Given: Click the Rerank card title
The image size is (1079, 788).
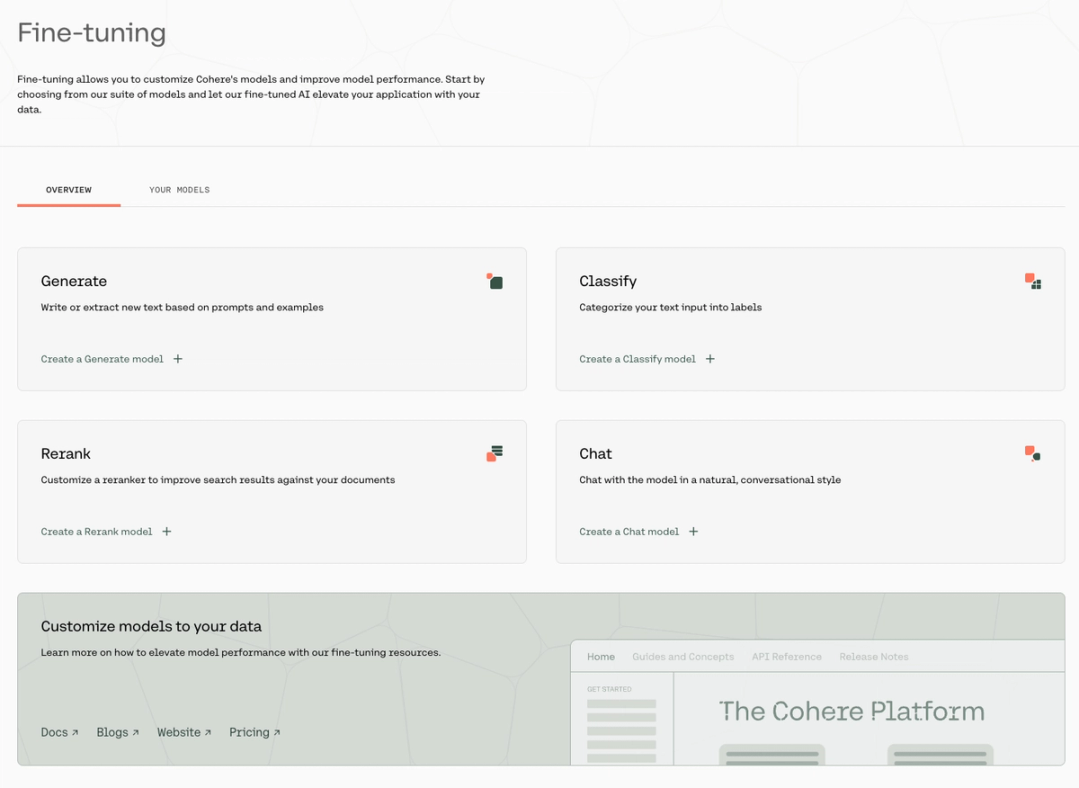Looking at the screenshot, I should click(x=66, y=454).
